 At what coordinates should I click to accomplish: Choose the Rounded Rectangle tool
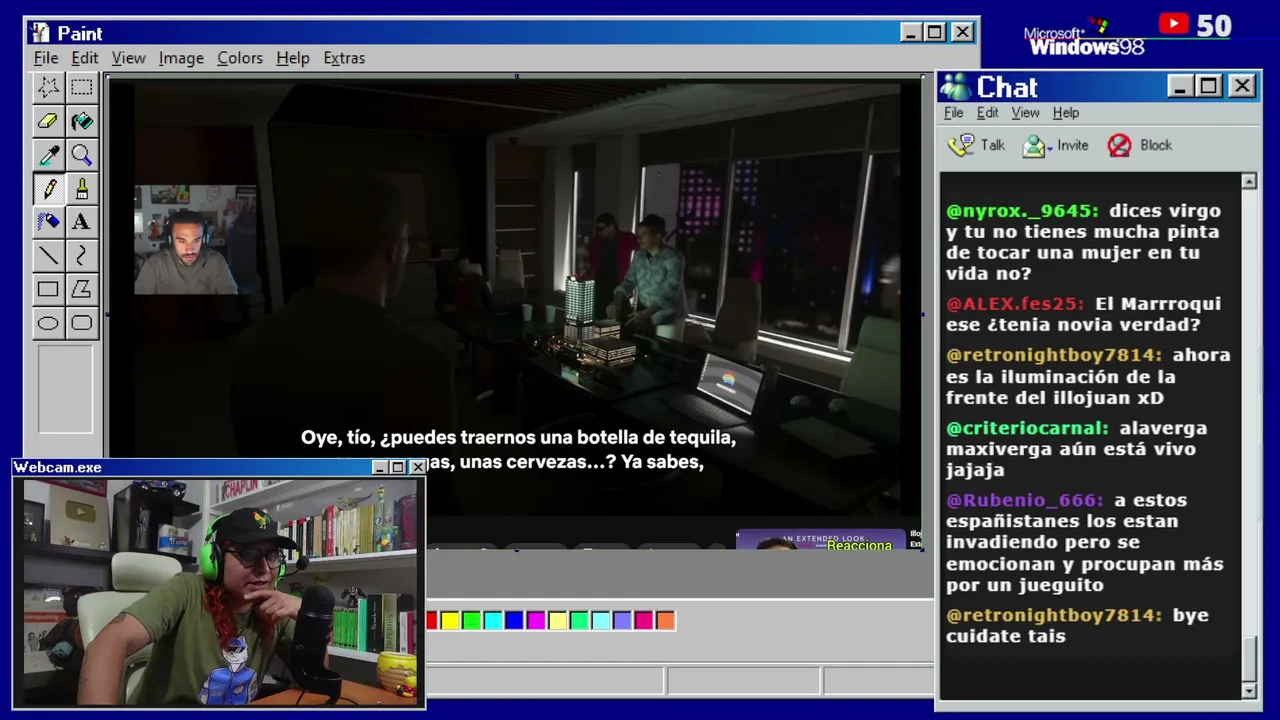(82, 323)
